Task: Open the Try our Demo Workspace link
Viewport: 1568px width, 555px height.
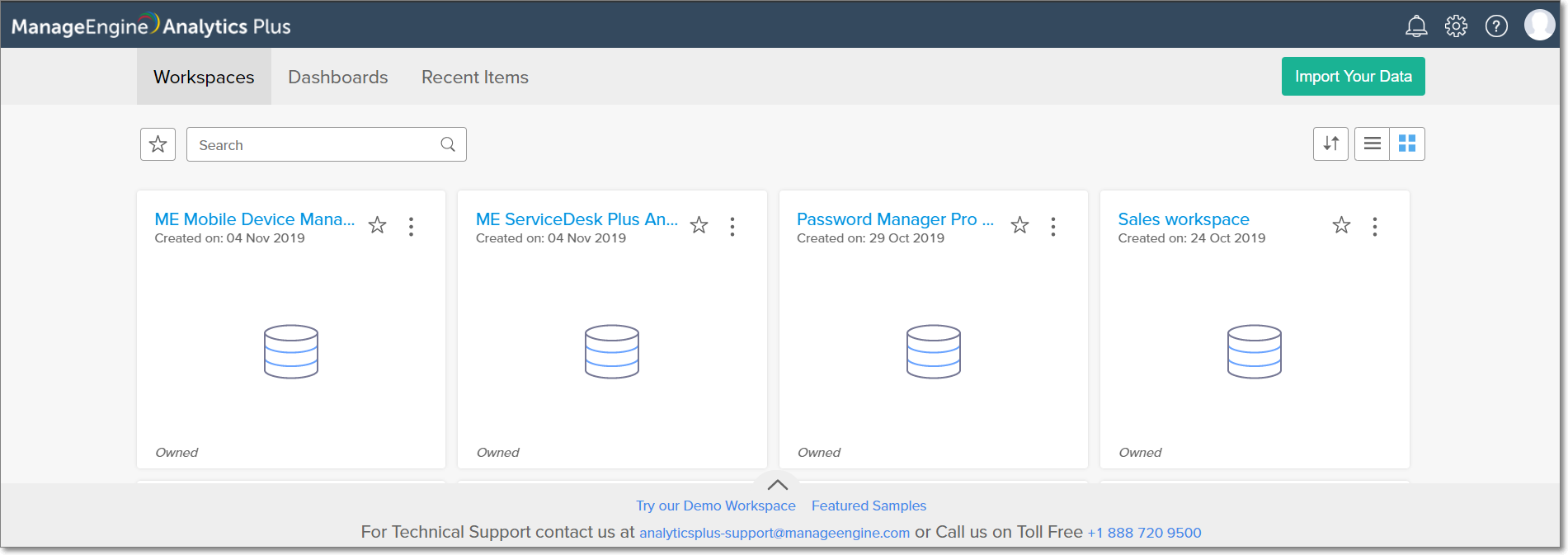Action: coord(715,506)
